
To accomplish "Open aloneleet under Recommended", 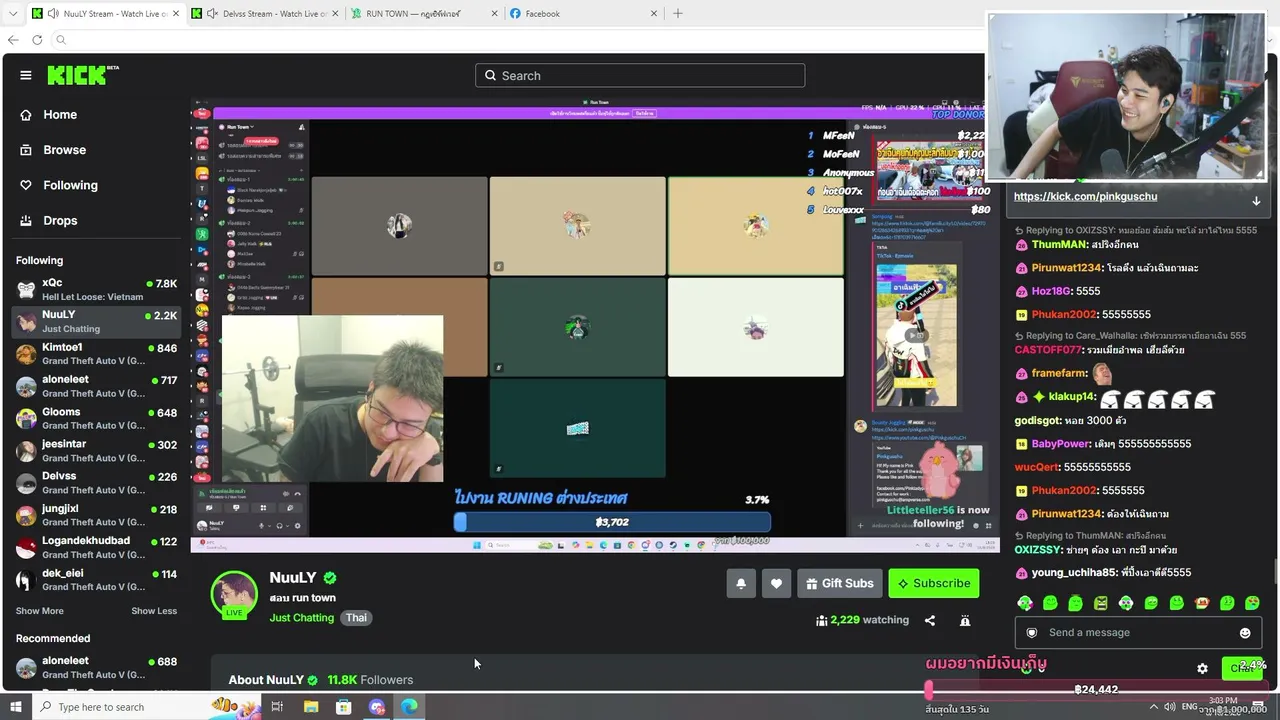I will tap(96, 667).
